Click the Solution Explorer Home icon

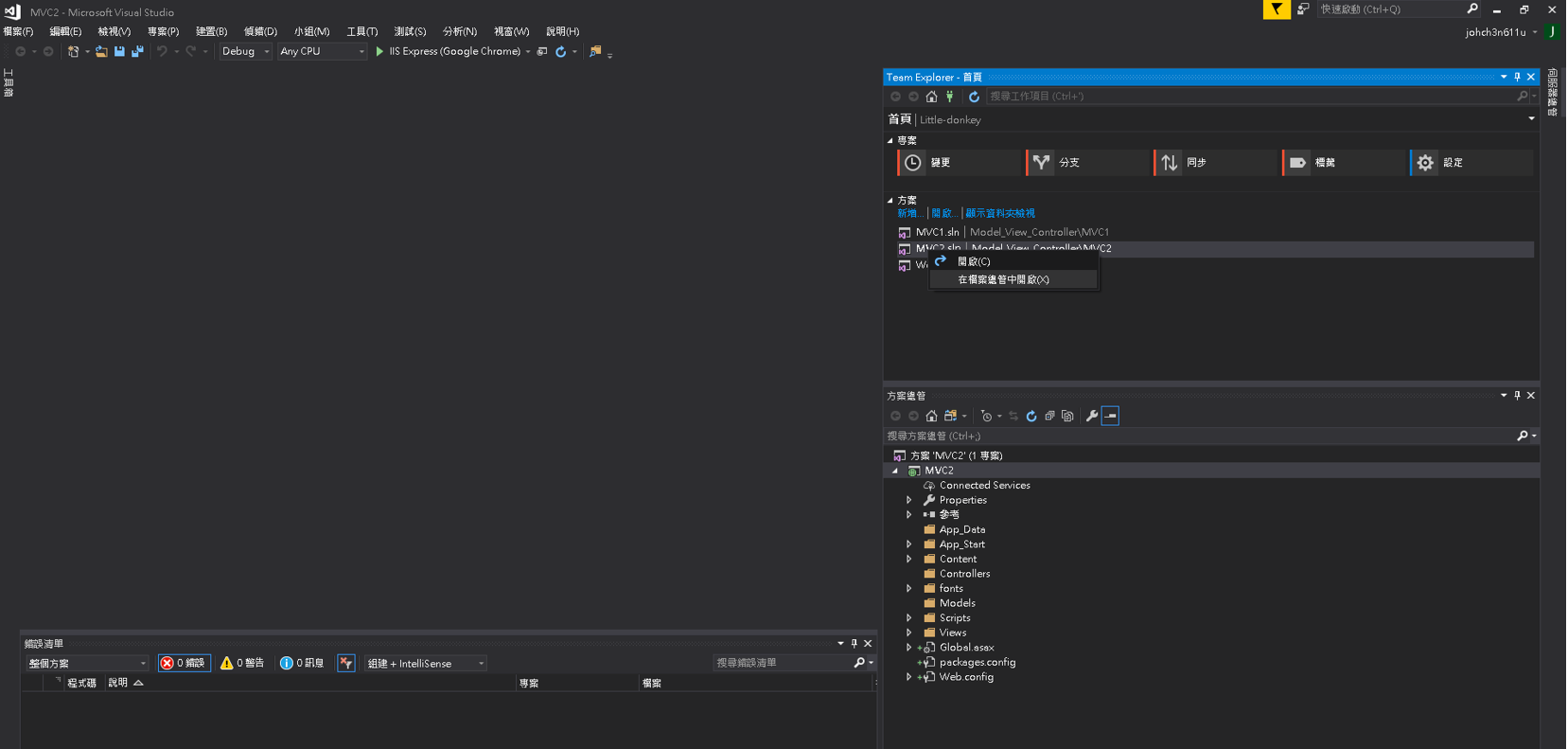pos(931,416)
